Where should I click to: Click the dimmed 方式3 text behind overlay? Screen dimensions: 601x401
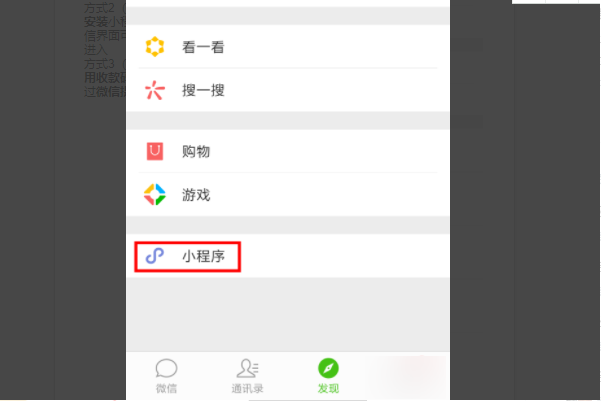99,64
